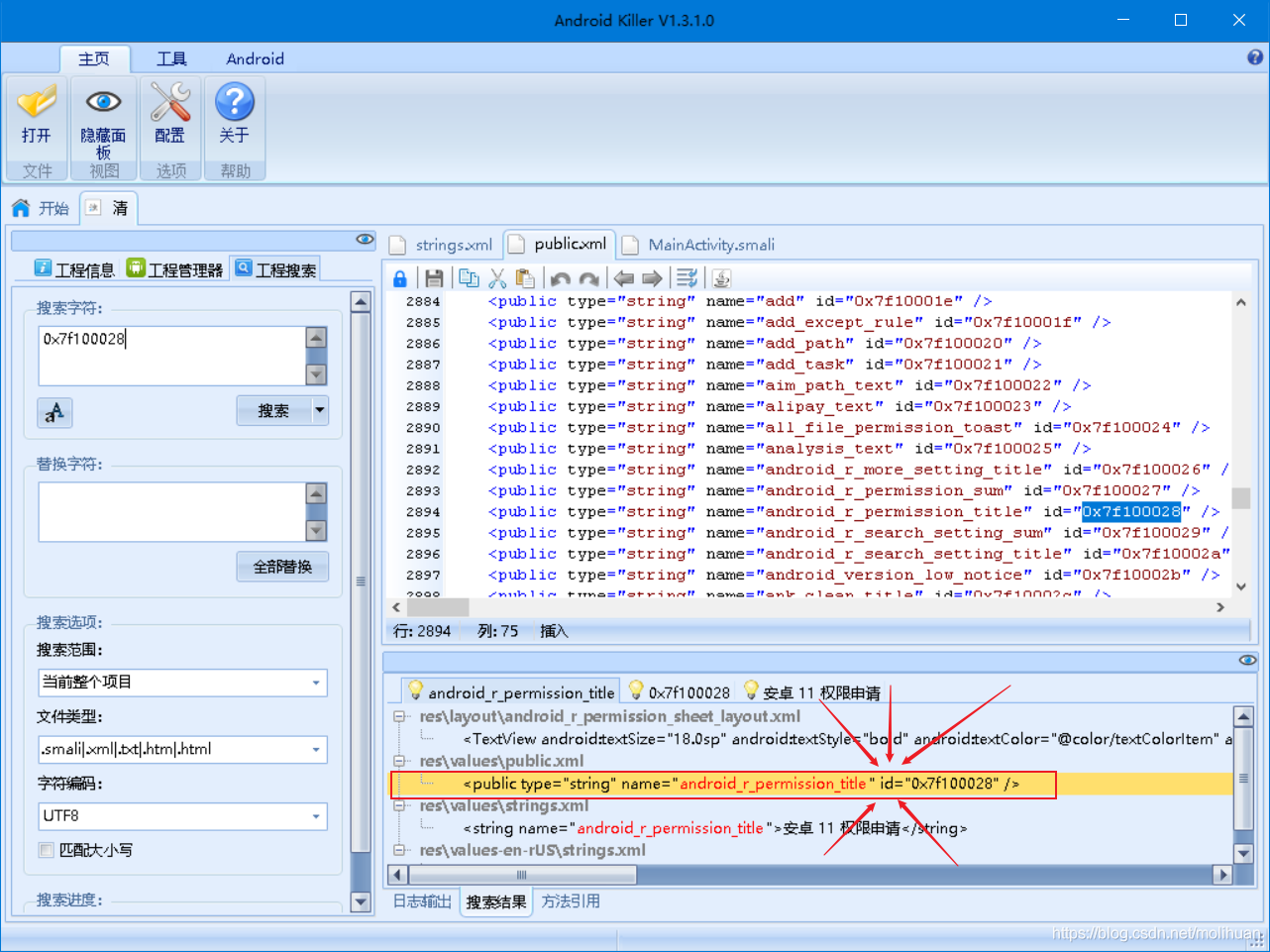The image size is (1270, 952).
Task: Click the search text field containing 0x7f100028
Action: tap(172, 356)
